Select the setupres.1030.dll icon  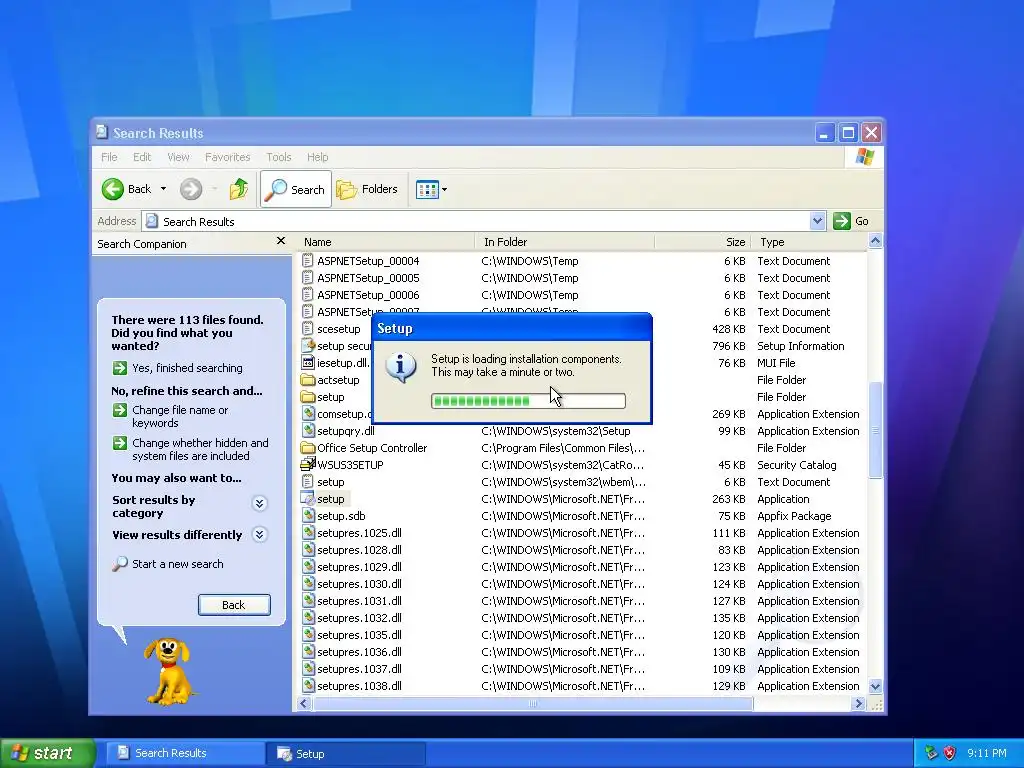pos(308,583)
